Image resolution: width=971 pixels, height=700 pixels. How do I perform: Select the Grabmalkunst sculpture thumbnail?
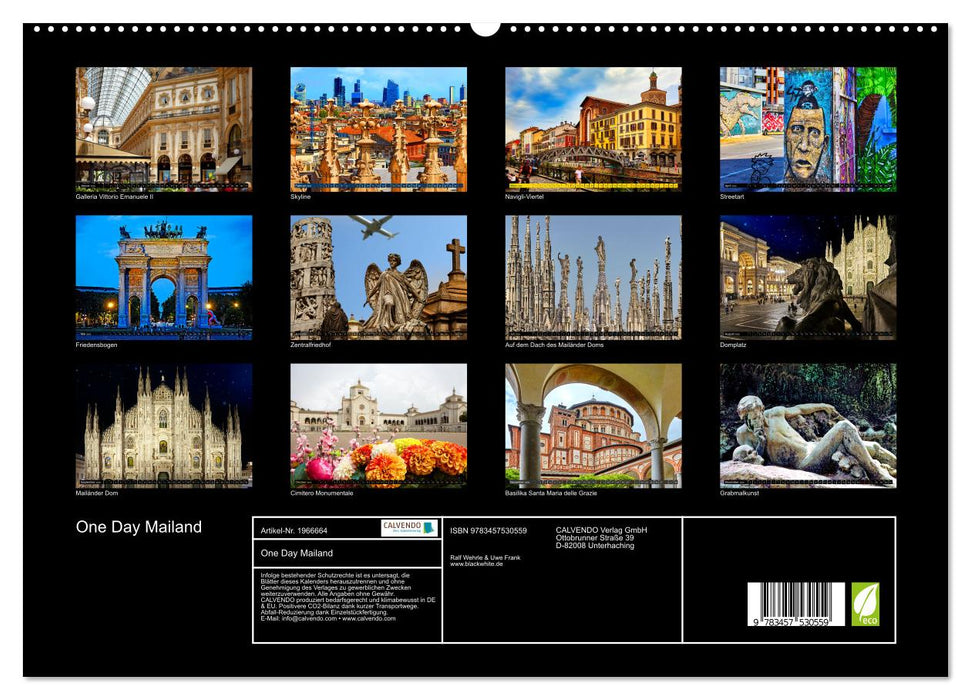point(808,425)
